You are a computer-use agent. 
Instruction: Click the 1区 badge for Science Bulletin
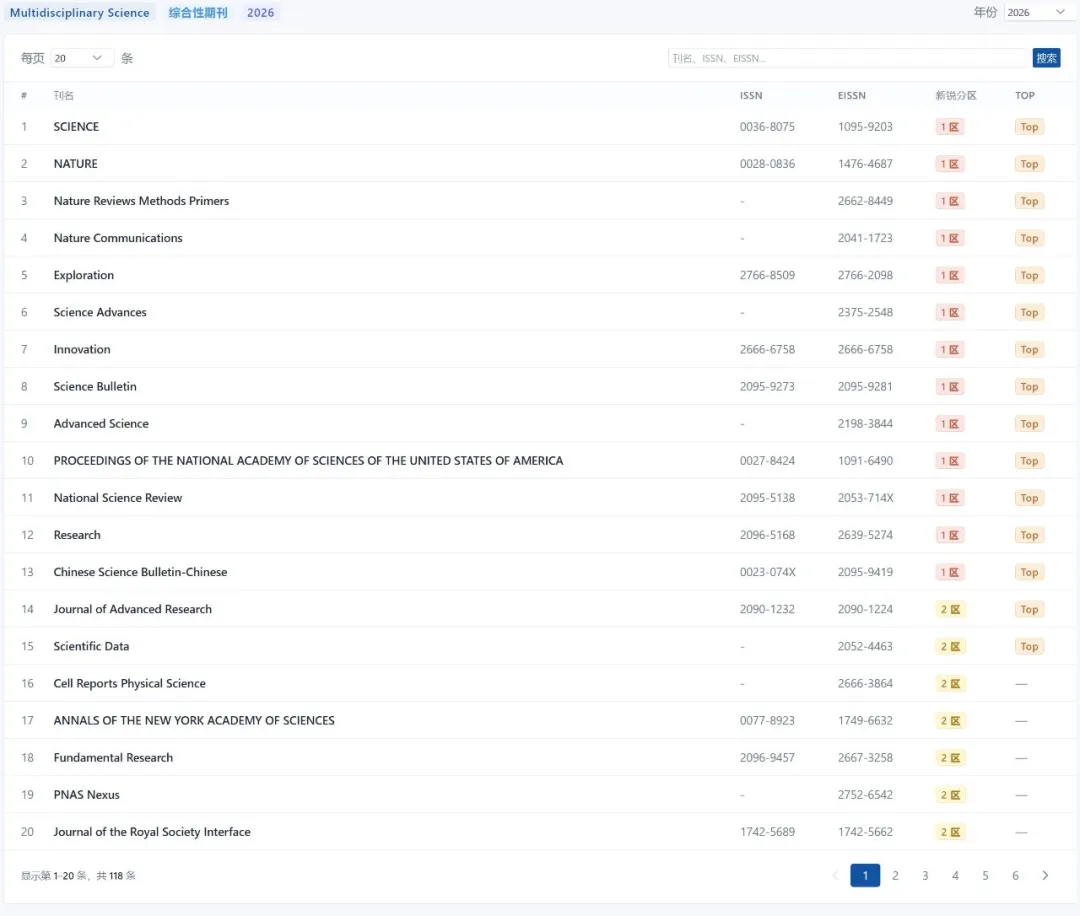coord(949,387)
